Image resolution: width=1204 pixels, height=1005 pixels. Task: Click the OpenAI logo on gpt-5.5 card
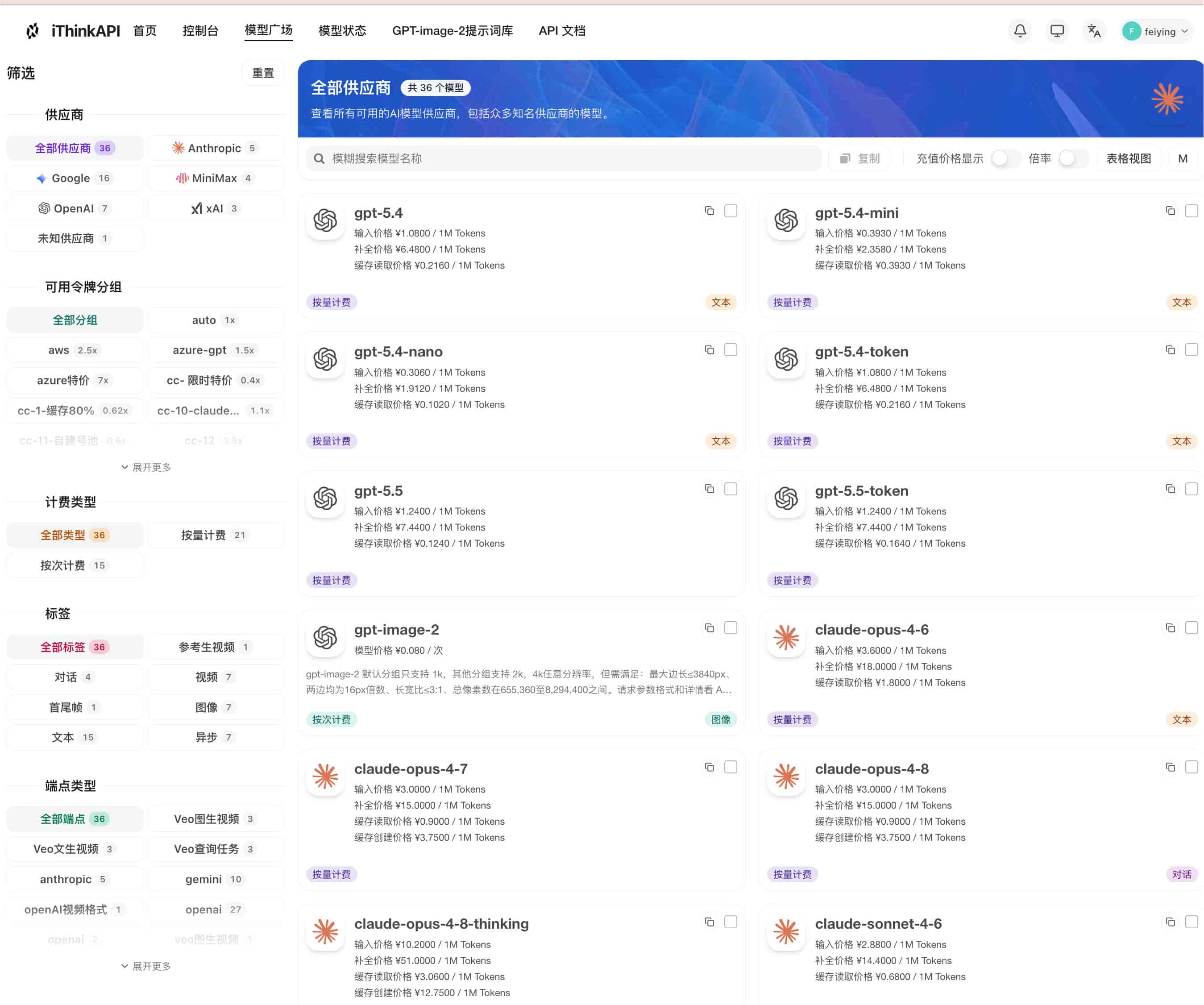(325, 498)
